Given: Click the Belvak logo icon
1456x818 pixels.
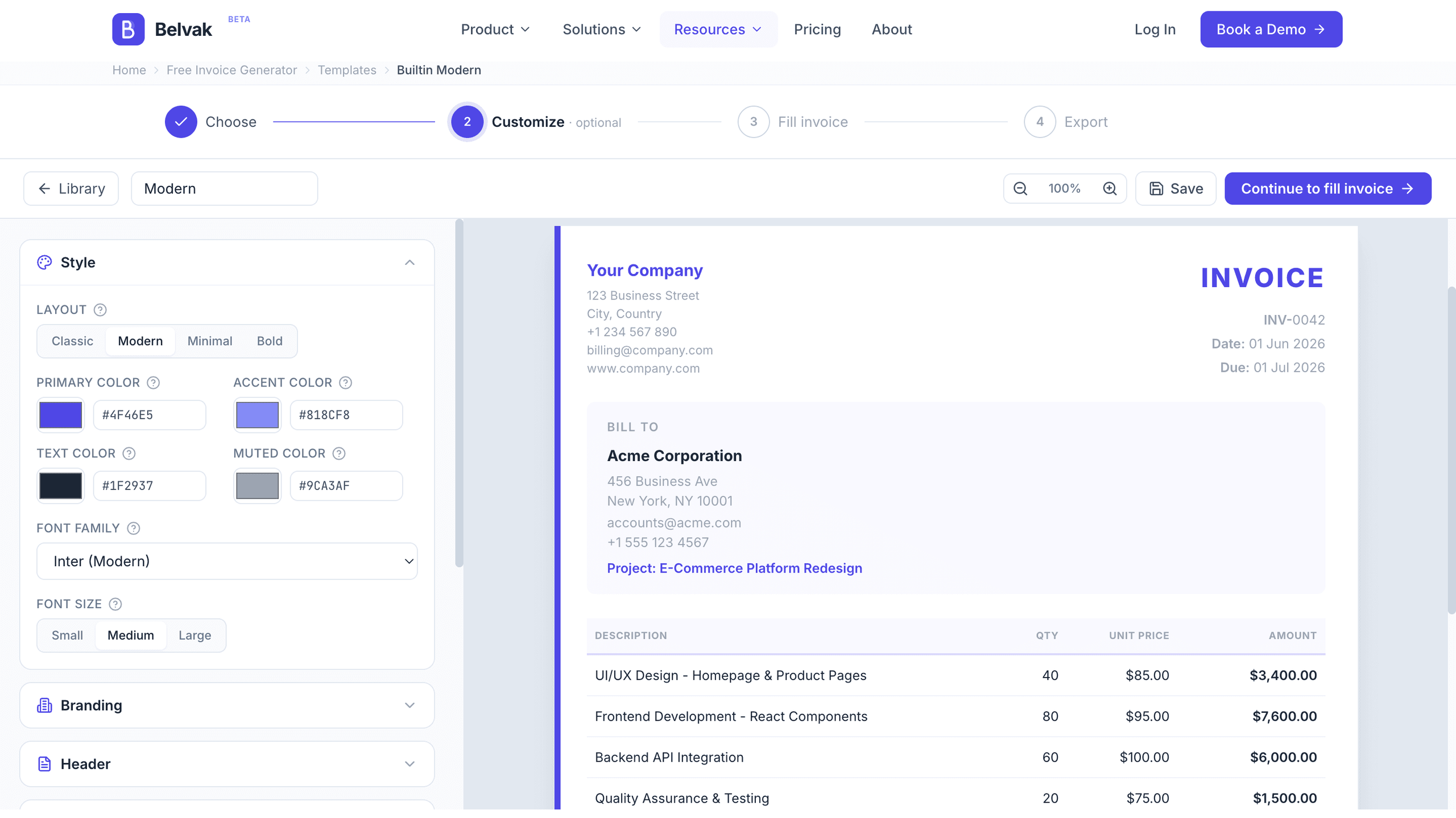Looking at the screenshot, I should [x=128, y=29].
